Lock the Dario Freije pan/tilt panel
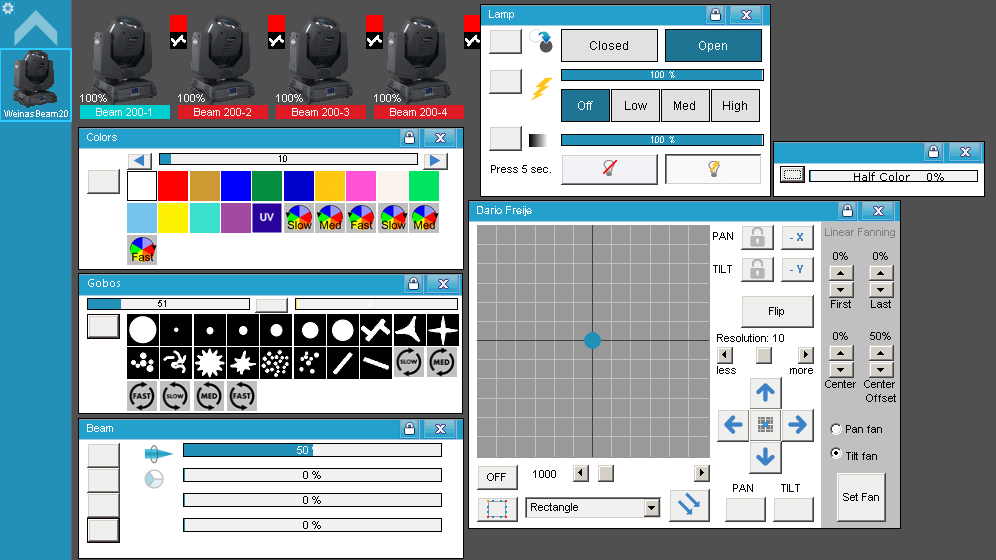This screenshot has height=560, width=996. point(847,211)
